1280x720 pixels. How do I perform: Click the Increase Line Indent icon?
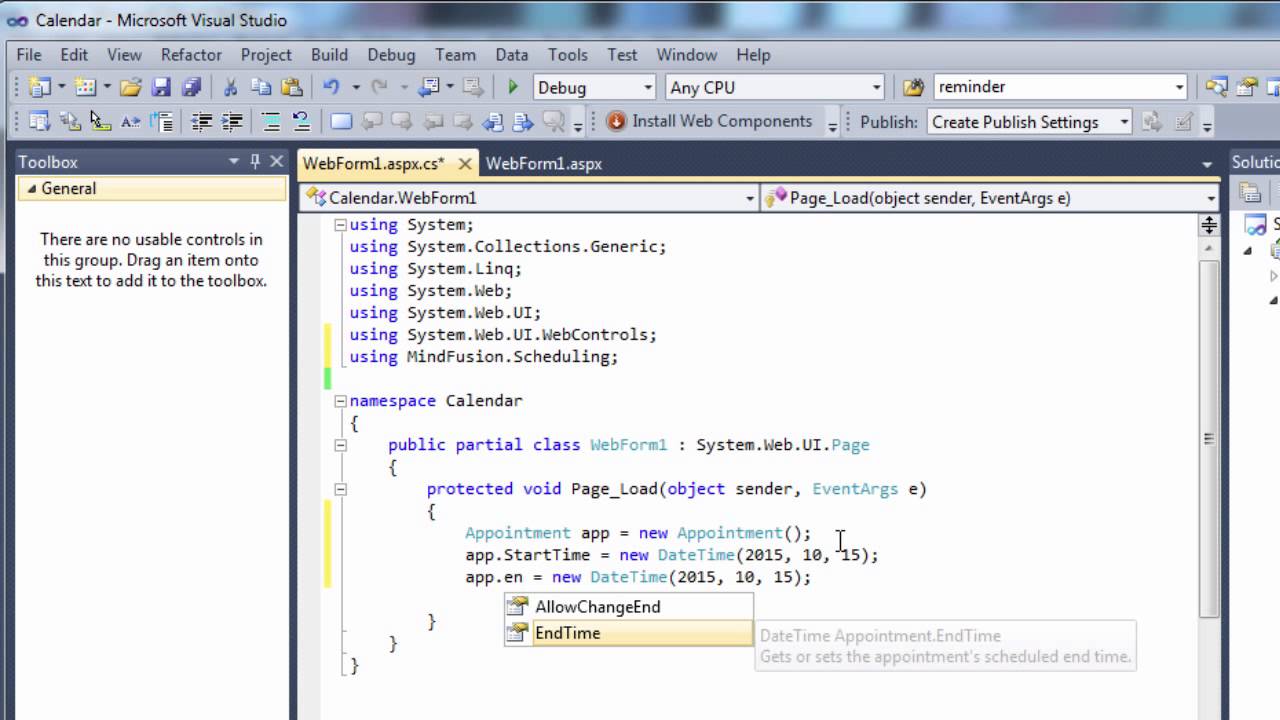[x=232, y=122]
